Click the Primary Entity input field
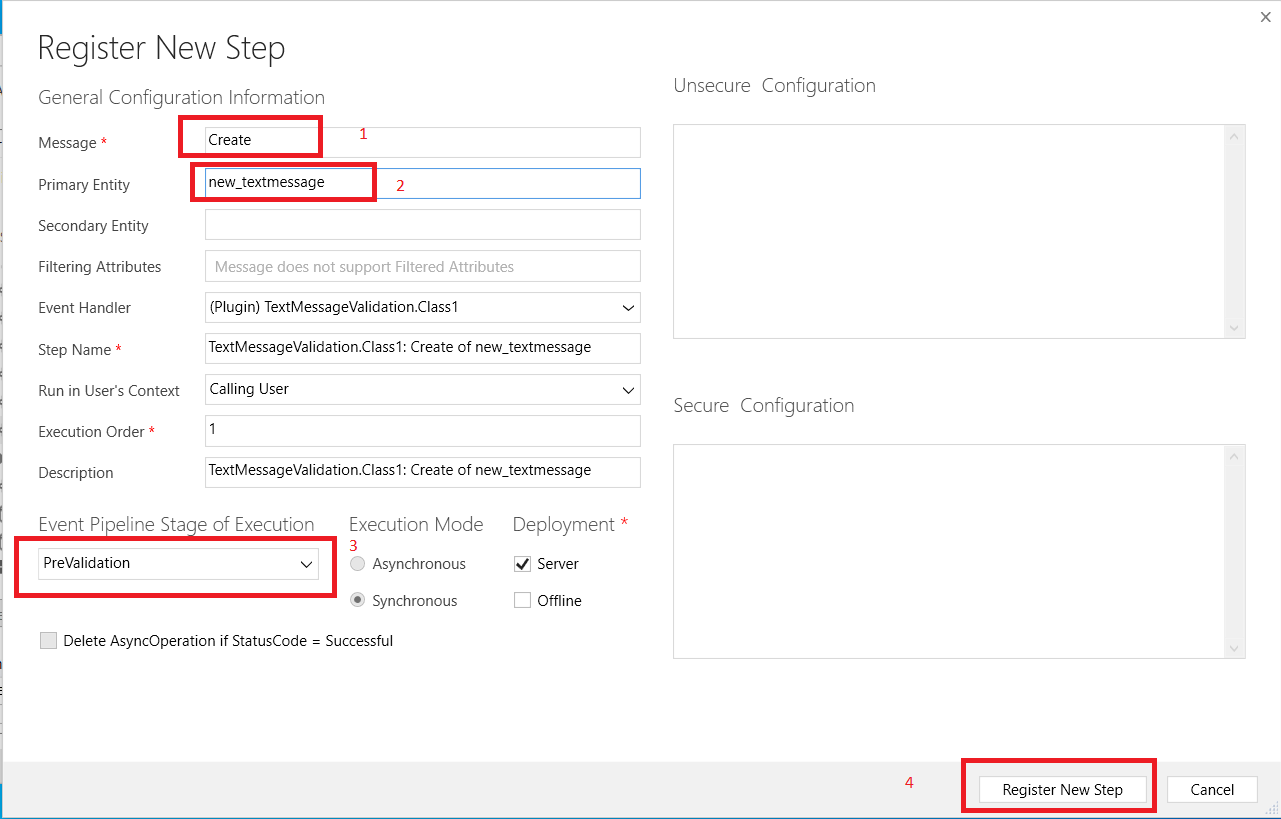The image size is (1281, 819). (x=422, y=183)
